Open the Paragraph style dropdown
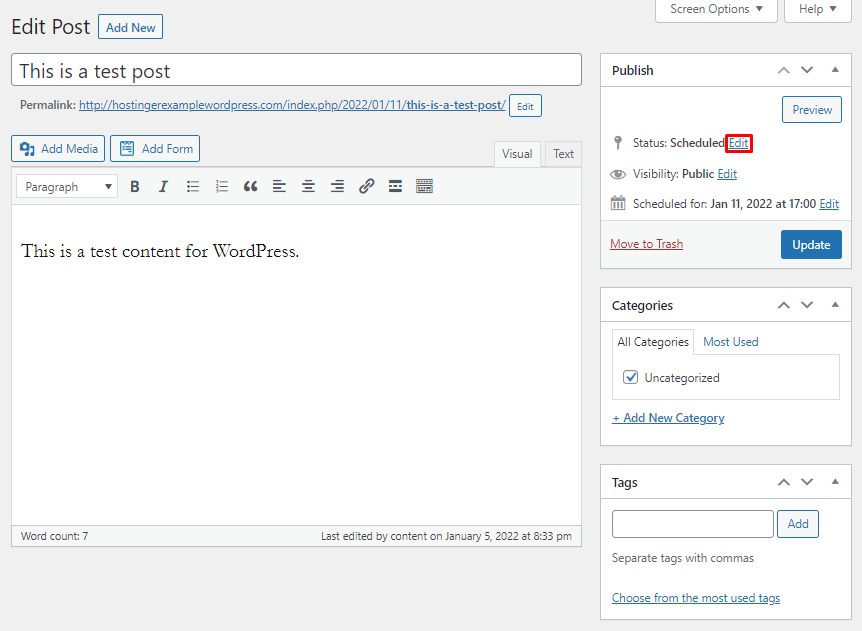862x631 pixels. pyautogui.click(x=66, y=186)
